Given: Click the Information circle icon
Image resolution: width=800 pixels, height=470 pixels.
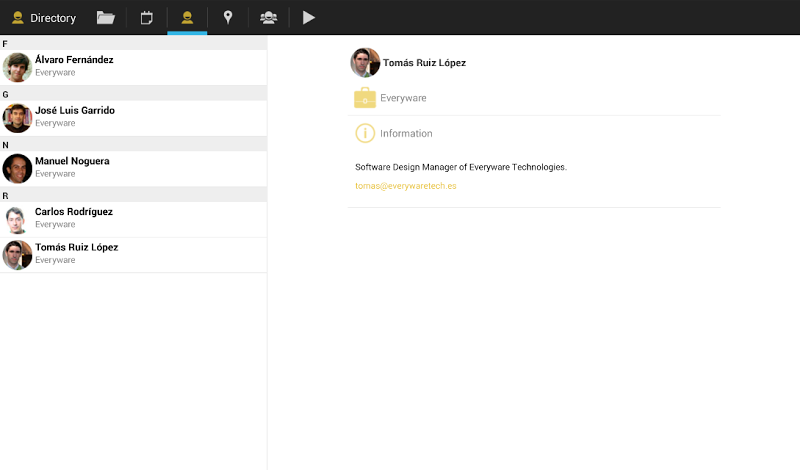Looking at the screenshot, I should (x=365, y=133).
